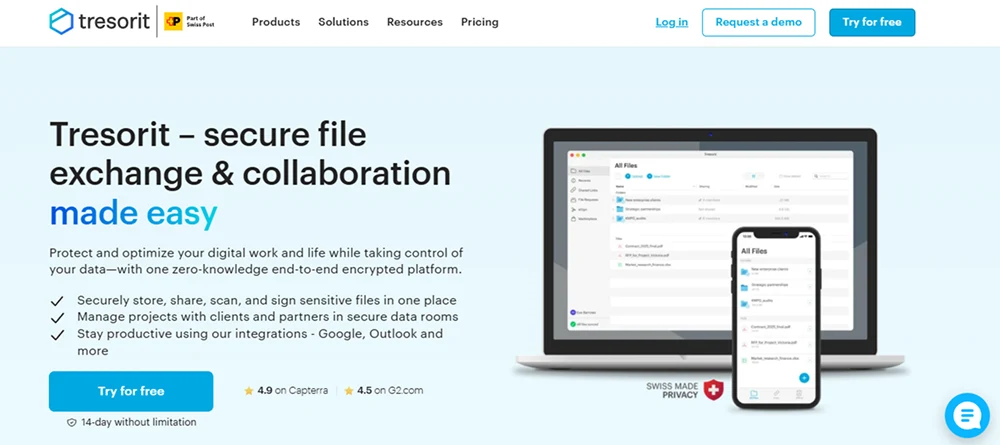Click the Capterra rating star
Viewport: 1000px width, 445px height.
(x=248, y=391)
